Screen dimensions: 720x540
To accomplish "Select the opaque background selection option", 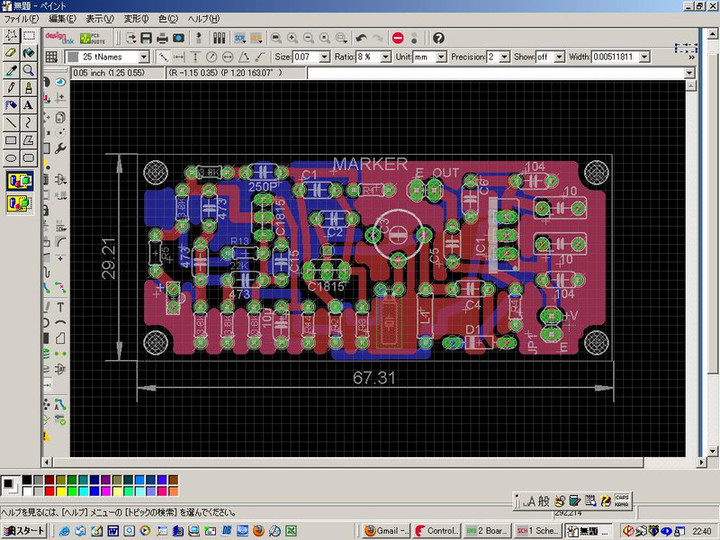I will [19, 181].
